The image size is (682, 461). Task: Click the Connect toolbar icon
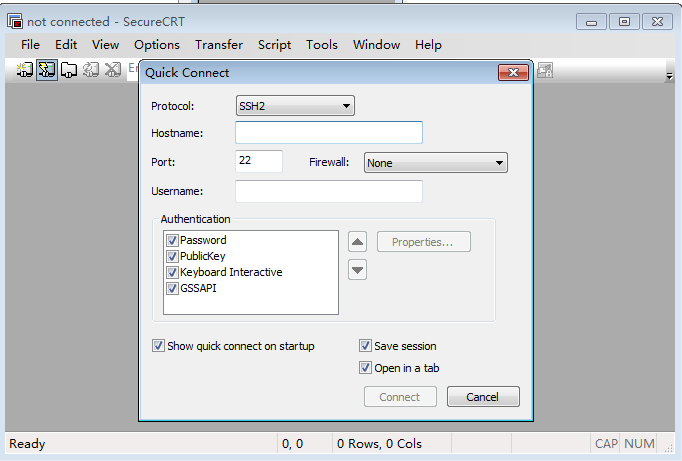coord(25,70)
